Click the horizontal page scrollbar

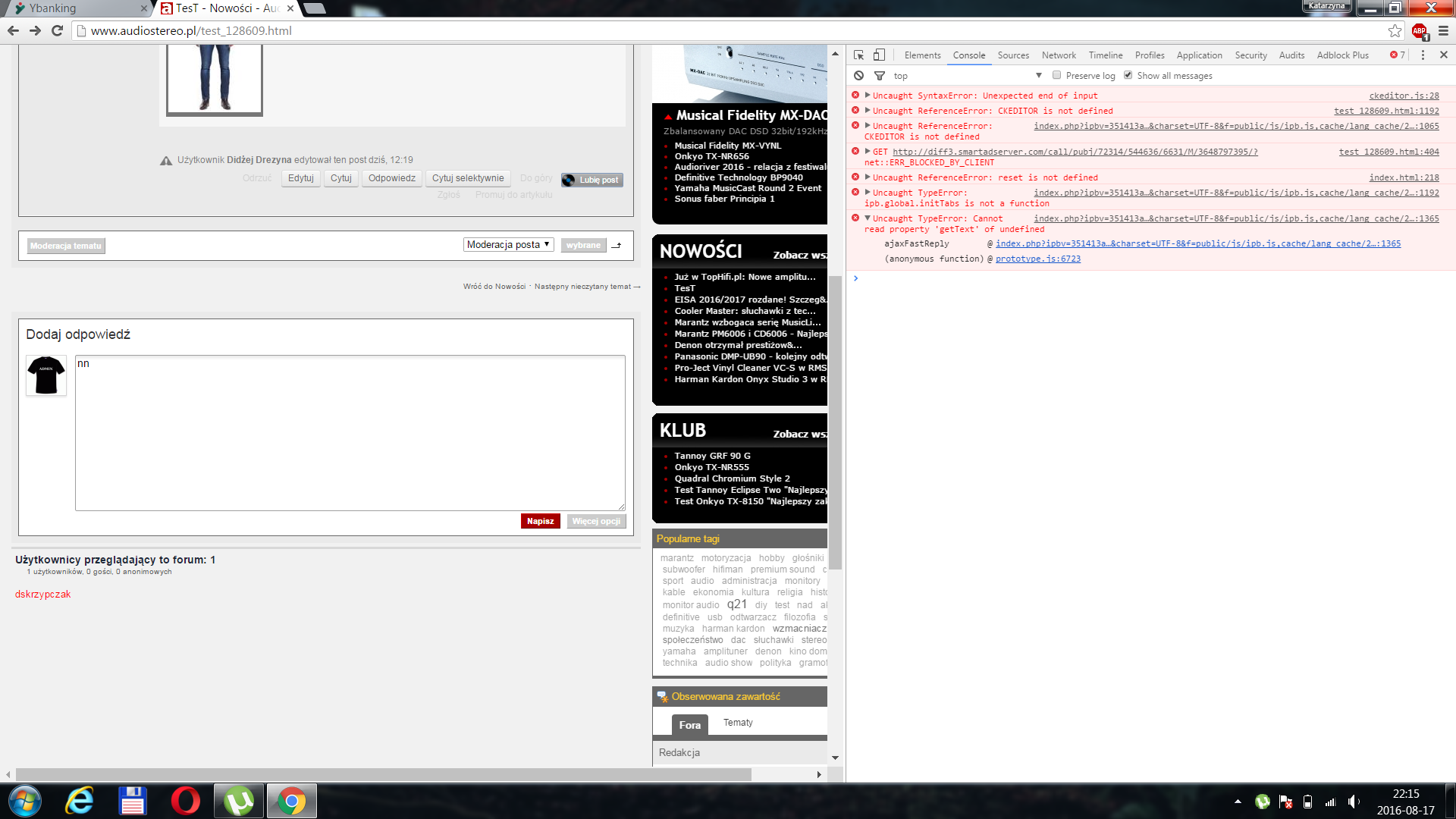point(383,774)
